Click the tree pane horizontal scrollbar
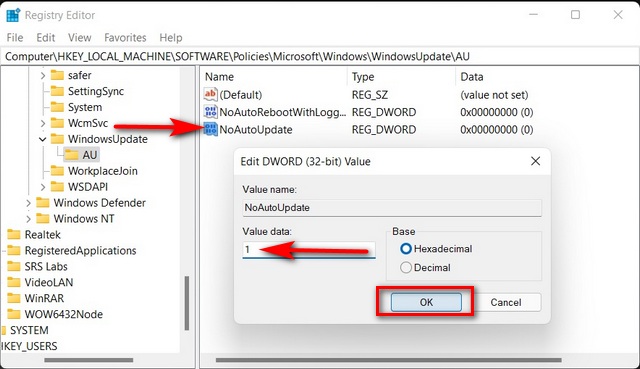640x369 pixels. pyautogui.click(x=89, y=360)
